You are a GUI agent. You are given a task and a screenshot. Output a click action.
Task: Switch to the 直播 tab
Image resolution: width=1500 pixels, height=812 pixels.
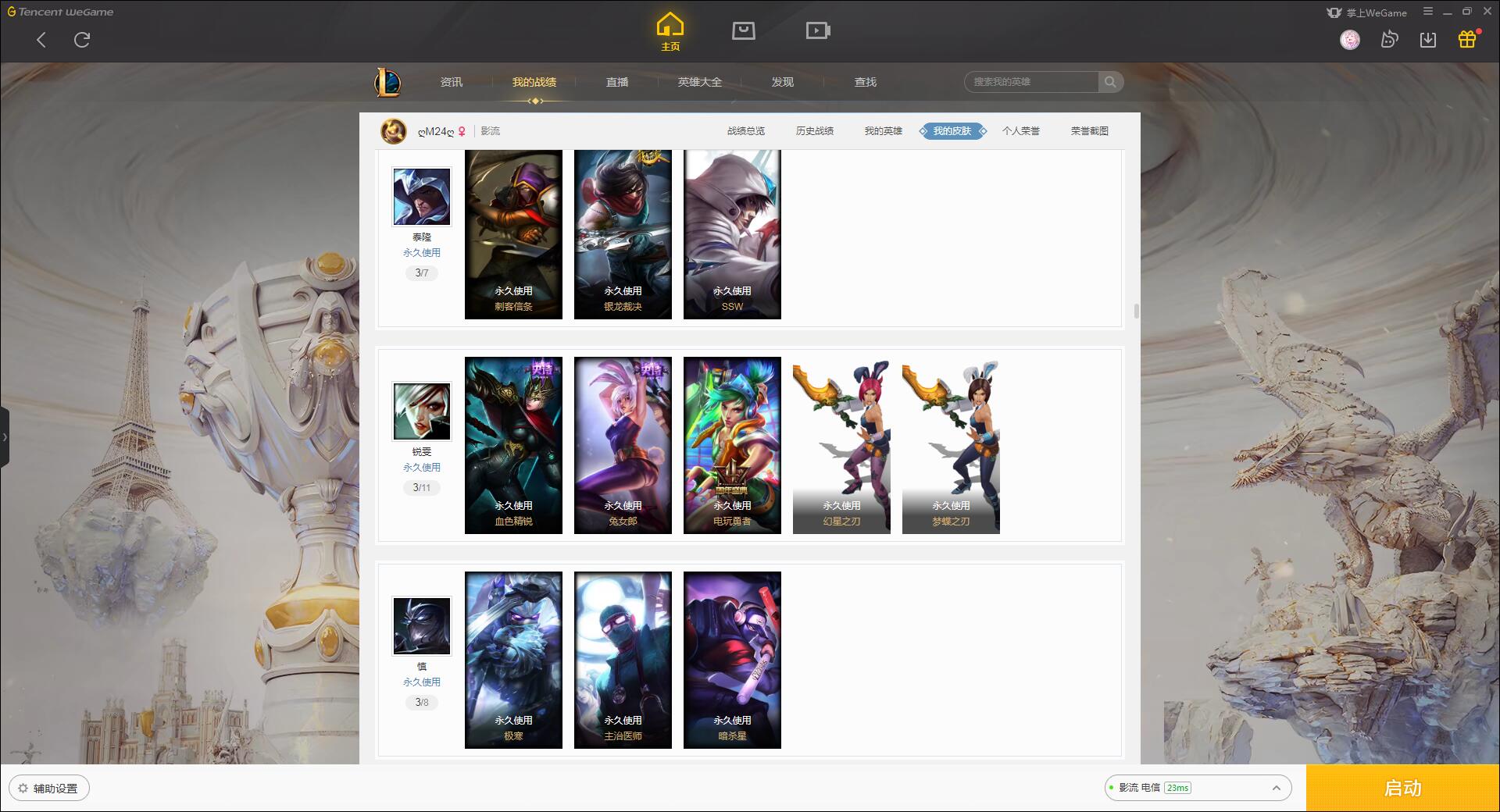tap(617, 82)
